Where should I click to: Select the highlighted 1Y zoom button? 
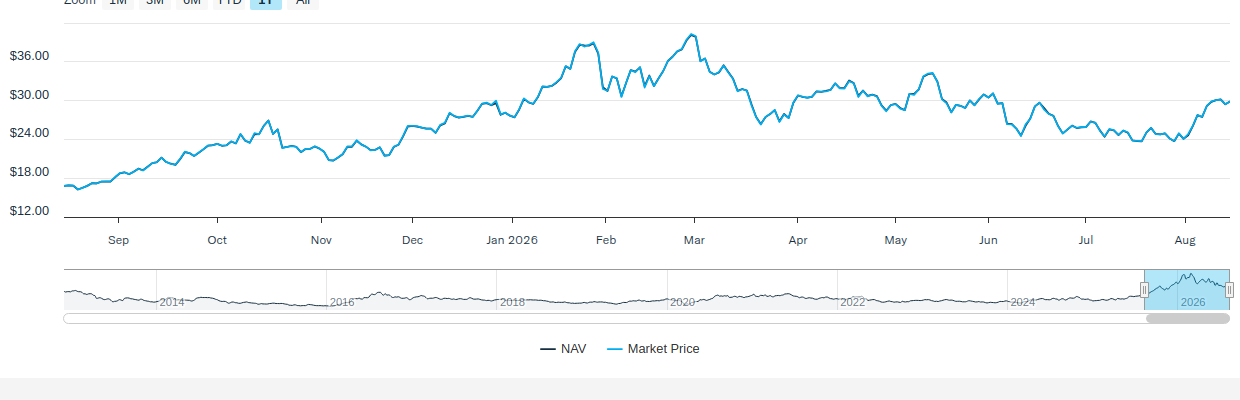[x=266, y=3]
